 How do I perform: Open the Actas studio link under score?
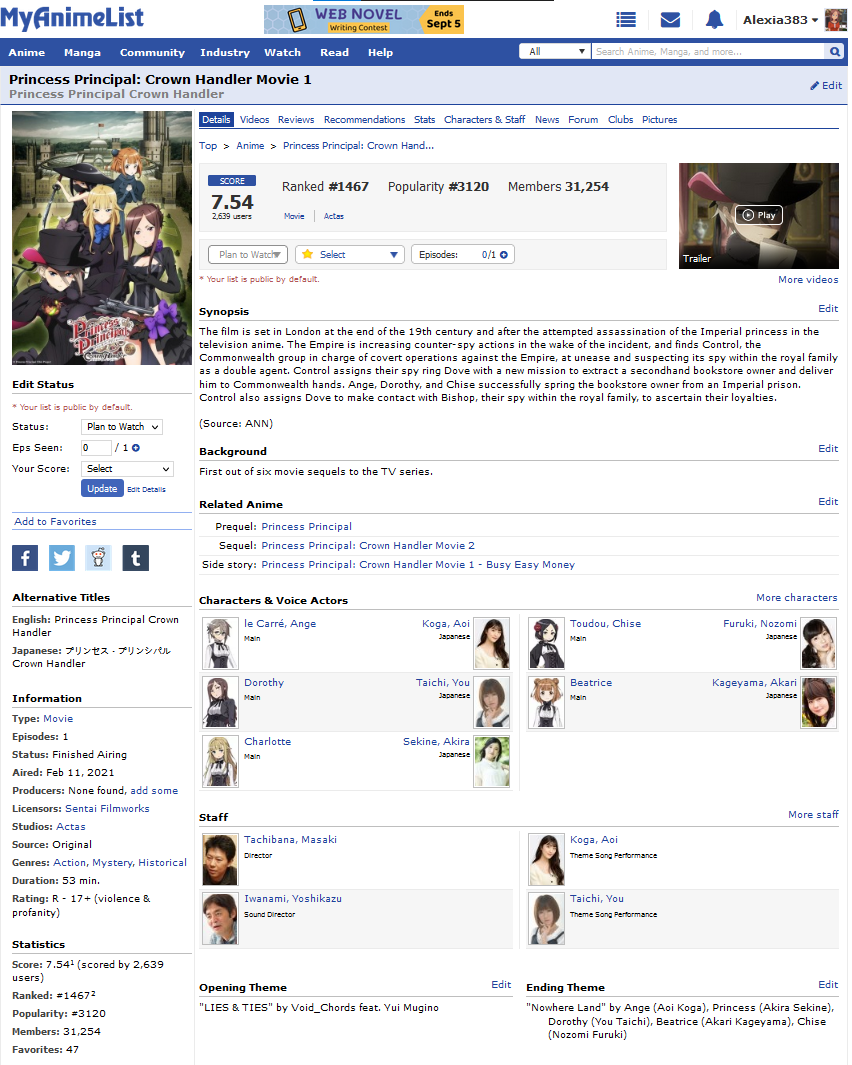334,217
